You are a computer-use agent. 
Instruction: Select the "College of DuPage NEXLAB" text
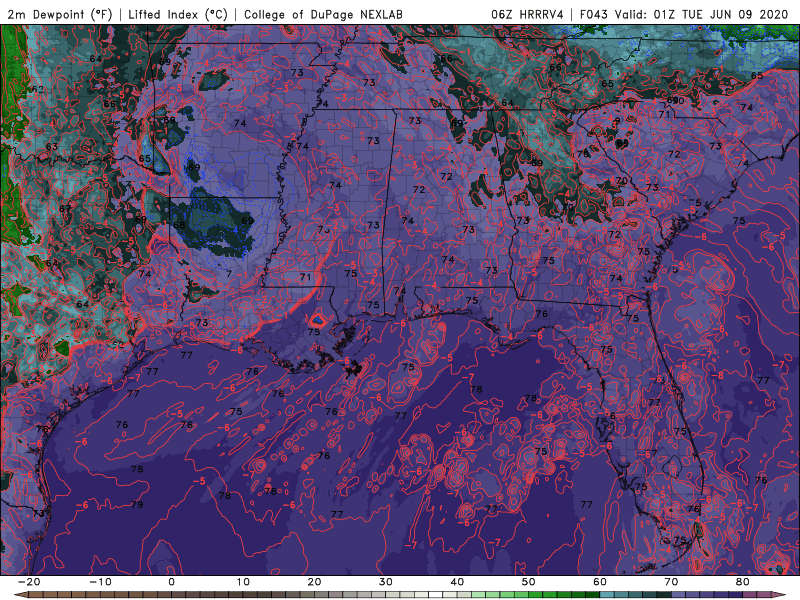click(323, 15)
